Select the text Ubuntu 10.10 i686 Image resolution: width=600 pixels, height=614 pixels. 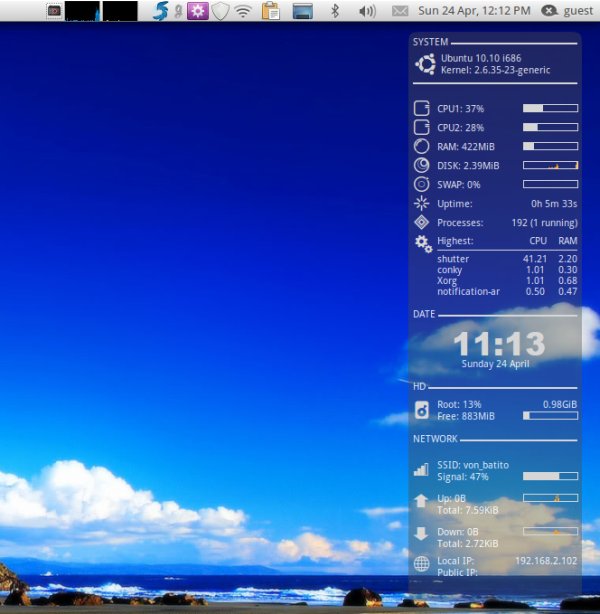(x=481, y=58)
